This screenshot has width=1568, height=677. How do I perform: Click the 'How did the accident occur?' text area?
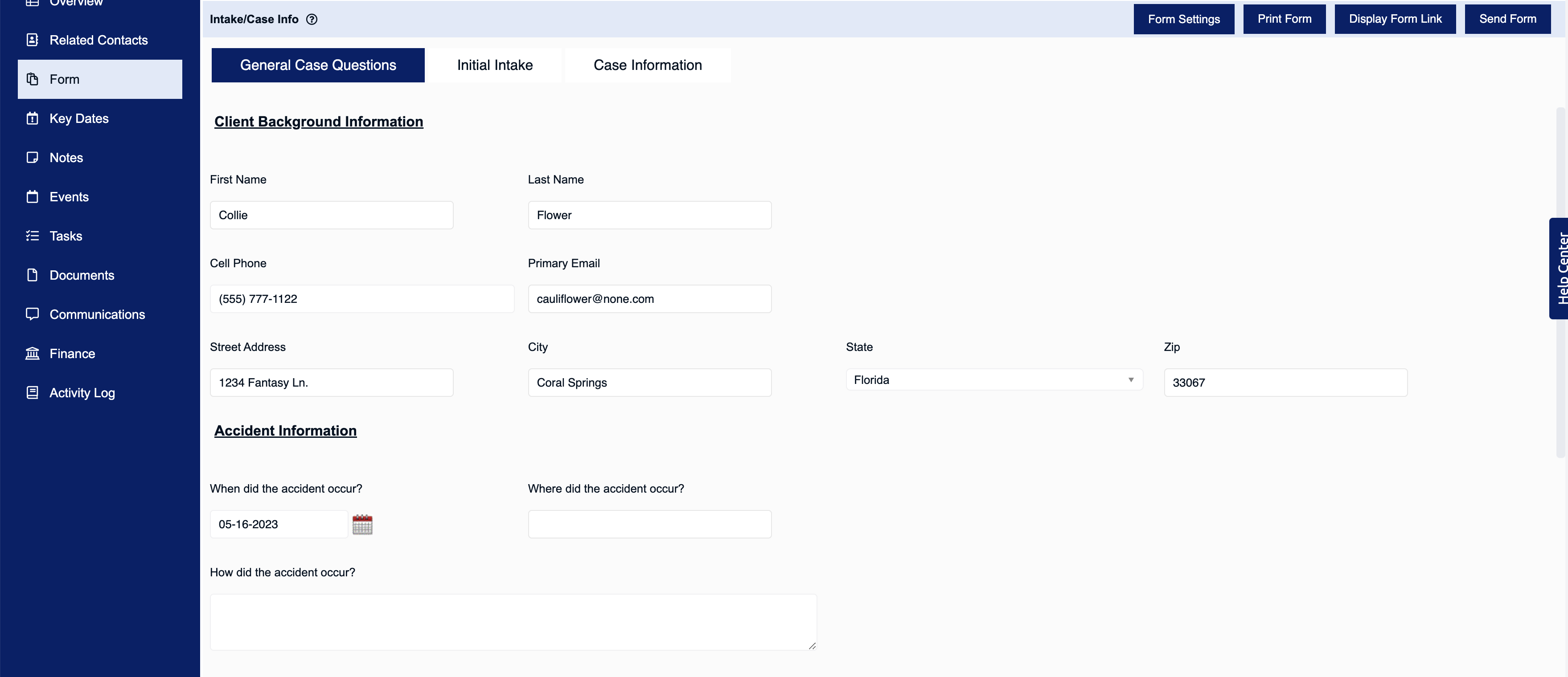pyautogui.click(x=513, y=622)
